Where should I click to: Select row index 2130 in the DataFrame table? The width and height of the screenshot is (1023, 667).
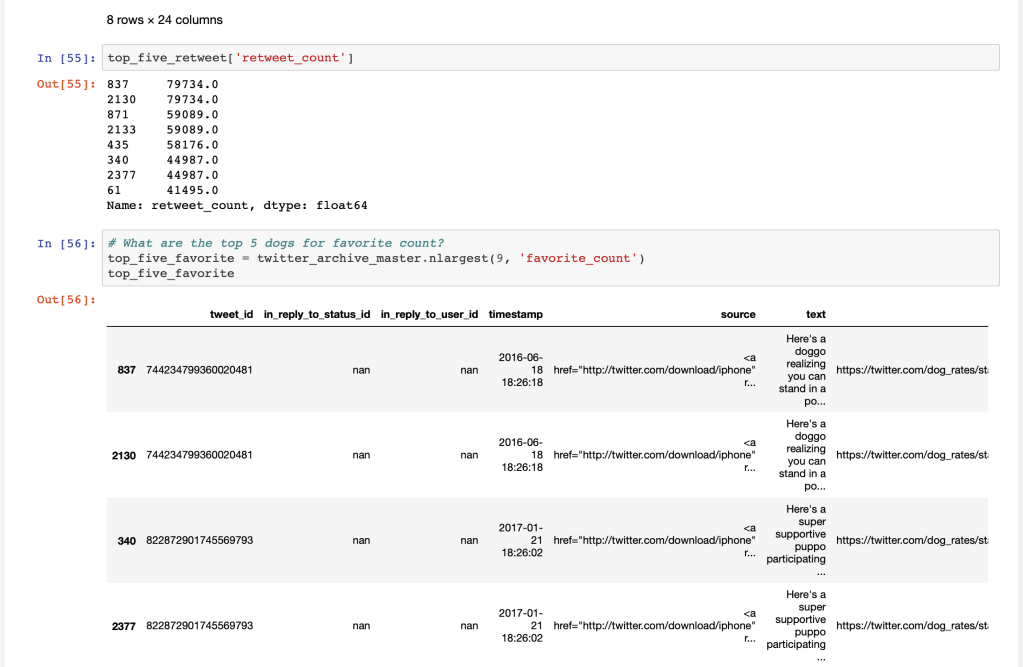click(x=125, y=455)
